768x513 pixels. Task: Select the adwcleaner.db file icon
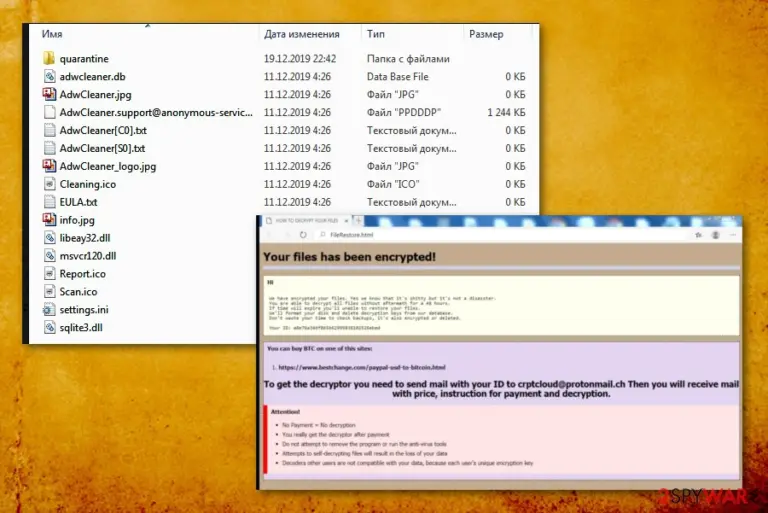pos(49,76)
